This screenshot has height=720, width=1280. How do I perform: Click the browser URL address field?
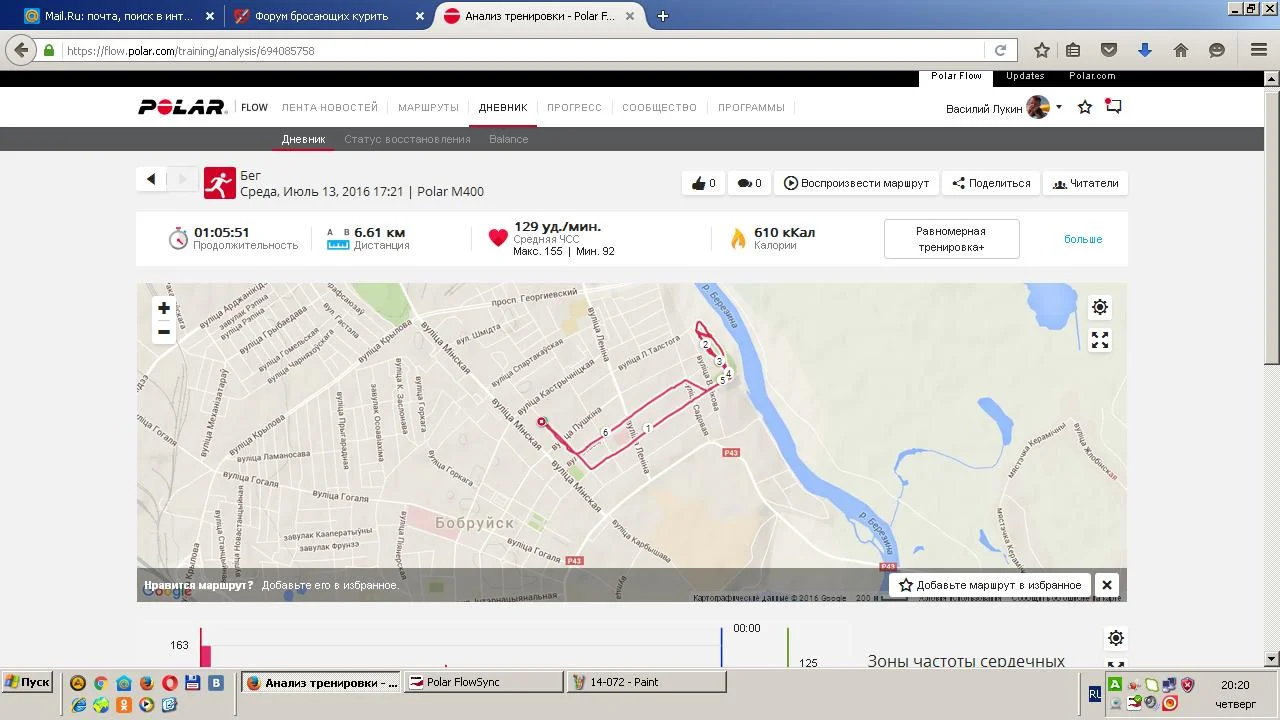520,50
